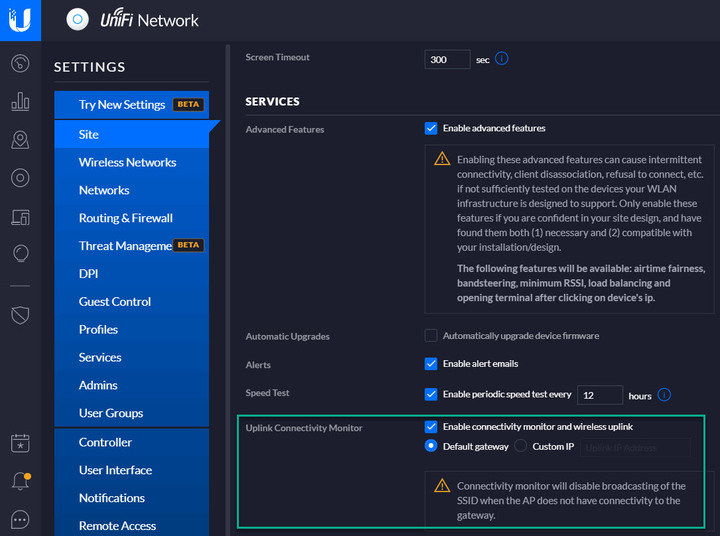Click Try New Settings beta button
The height and width of the screenshot is (536, 720).
(132, 105)
